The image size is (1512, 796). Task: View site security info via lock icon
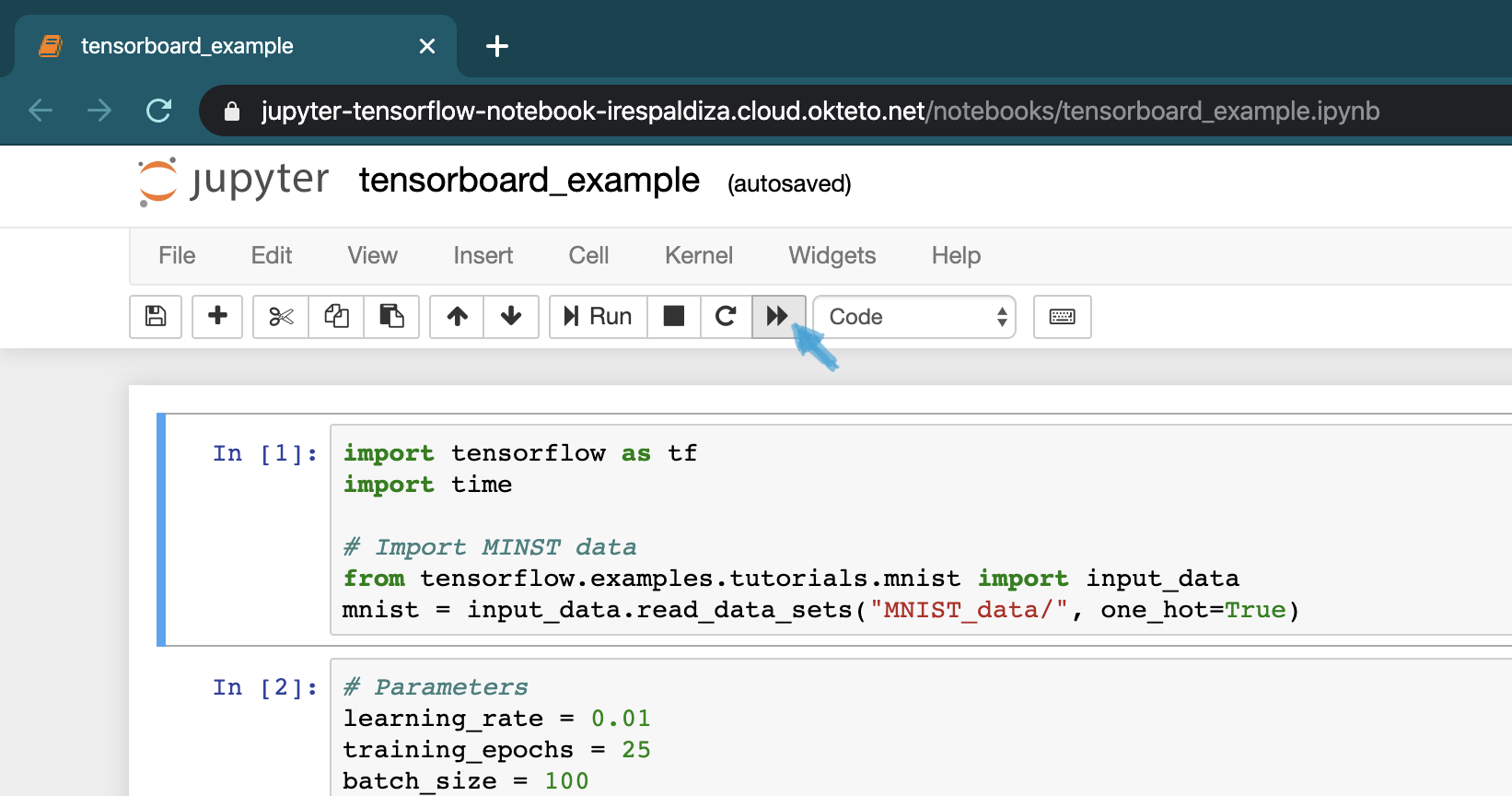coord(232,111)
